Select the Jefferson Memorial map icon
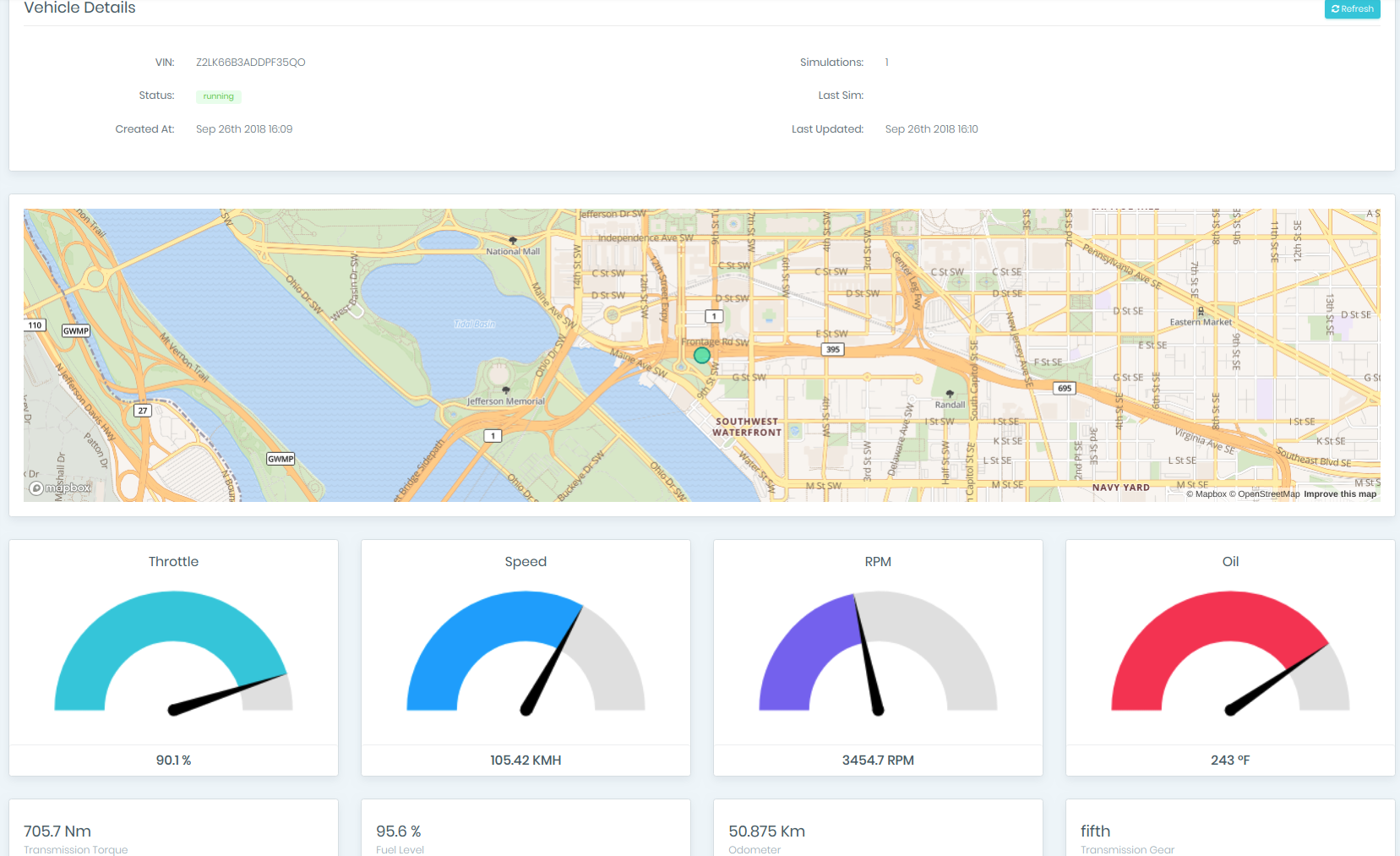This screenshot has width=1400, height=856. pos(506,390)
